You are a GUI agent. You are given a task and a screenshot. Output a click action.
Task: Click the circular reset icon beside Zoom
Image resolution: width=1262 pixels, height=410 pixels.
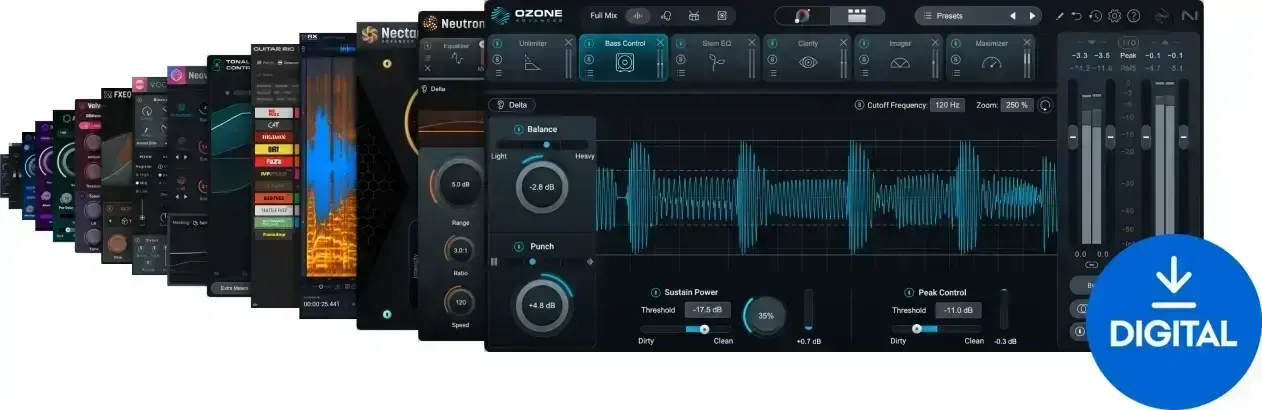[x=1047, y=105]
